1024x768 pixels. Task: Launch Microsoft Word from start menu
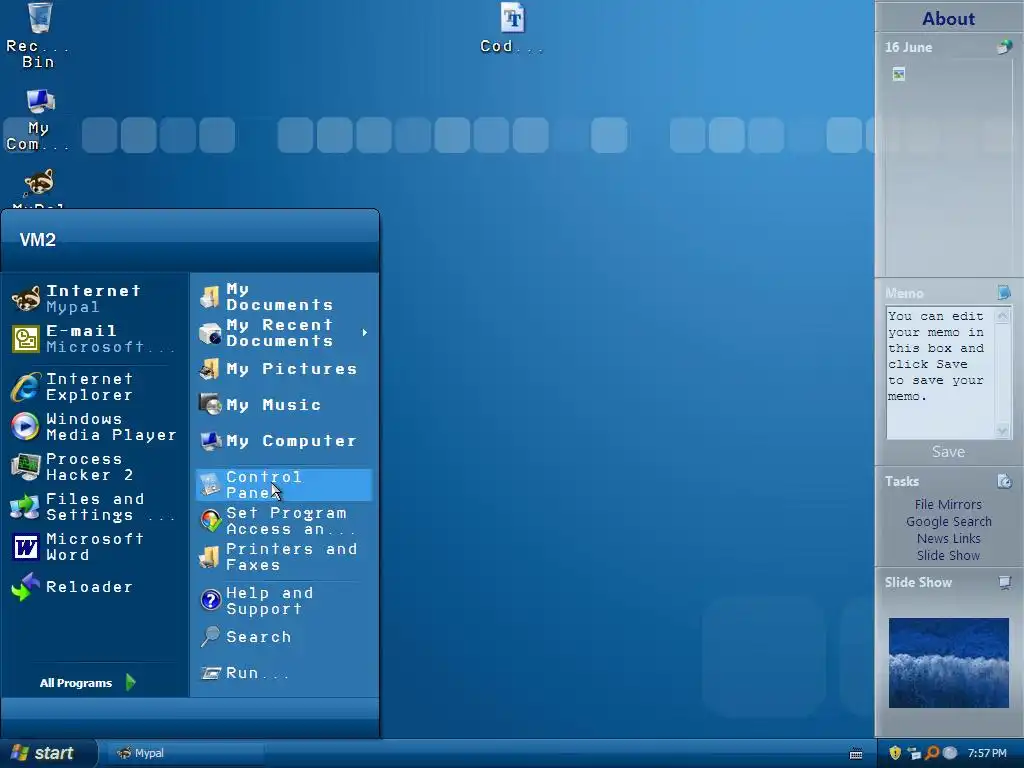point(95,547)
